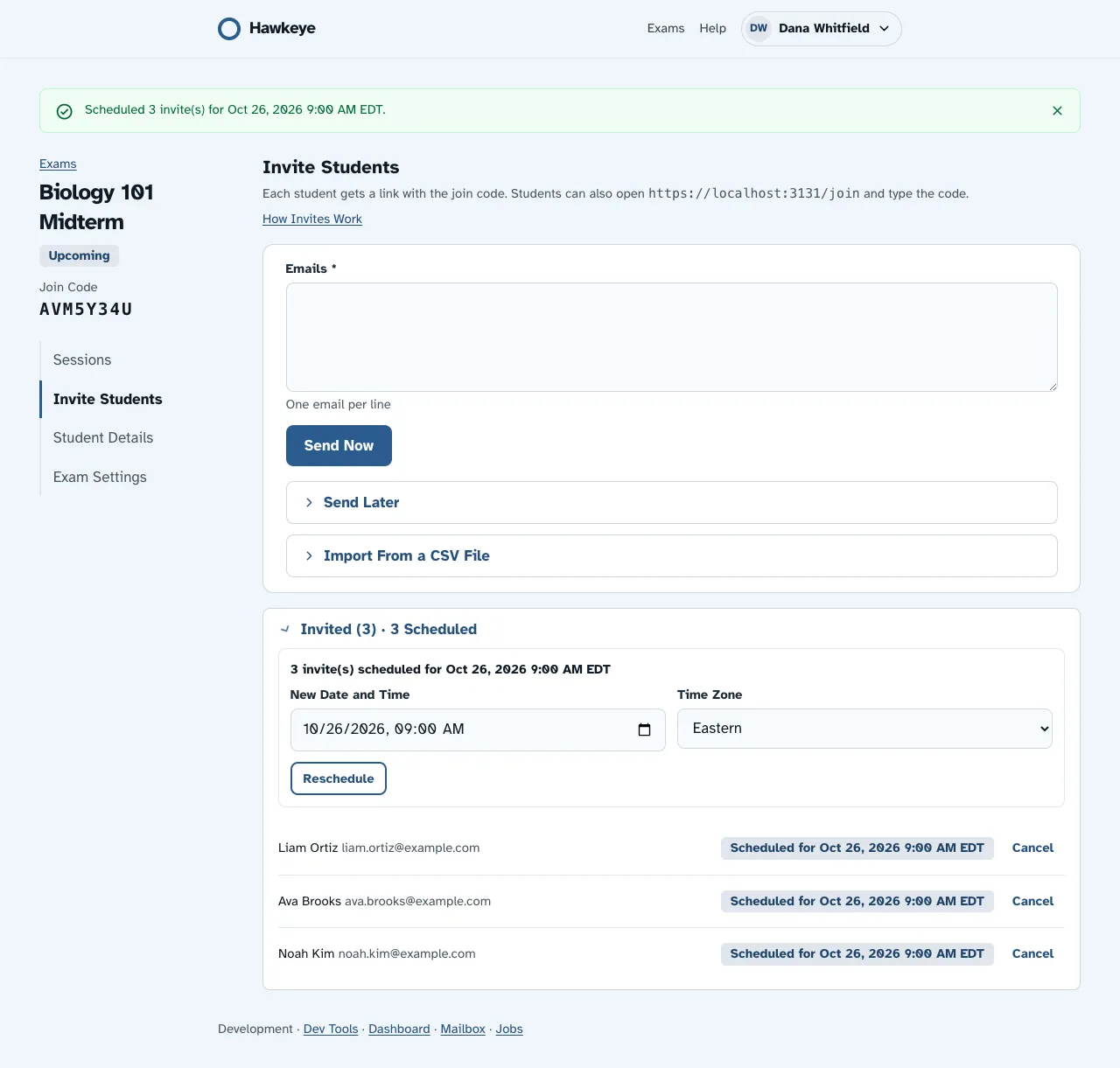Screen dimensions: 1120x1068
Task: Click the scheduled badge in Liam Ortiz's row
Action: click(x=857, y=848)
